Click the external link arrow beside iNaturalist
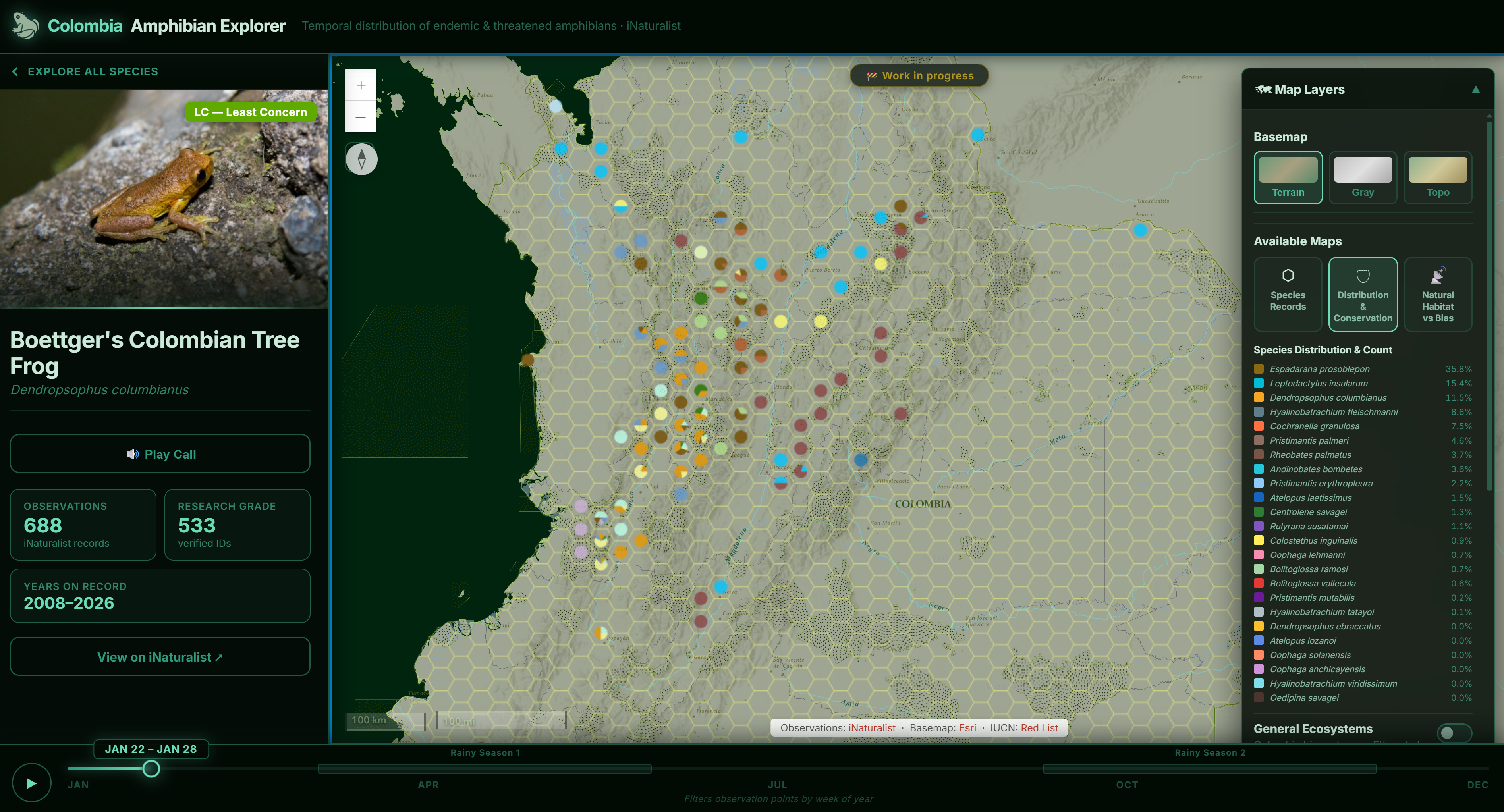Screen dimensions: 1504x812 [x=219, y=658]
